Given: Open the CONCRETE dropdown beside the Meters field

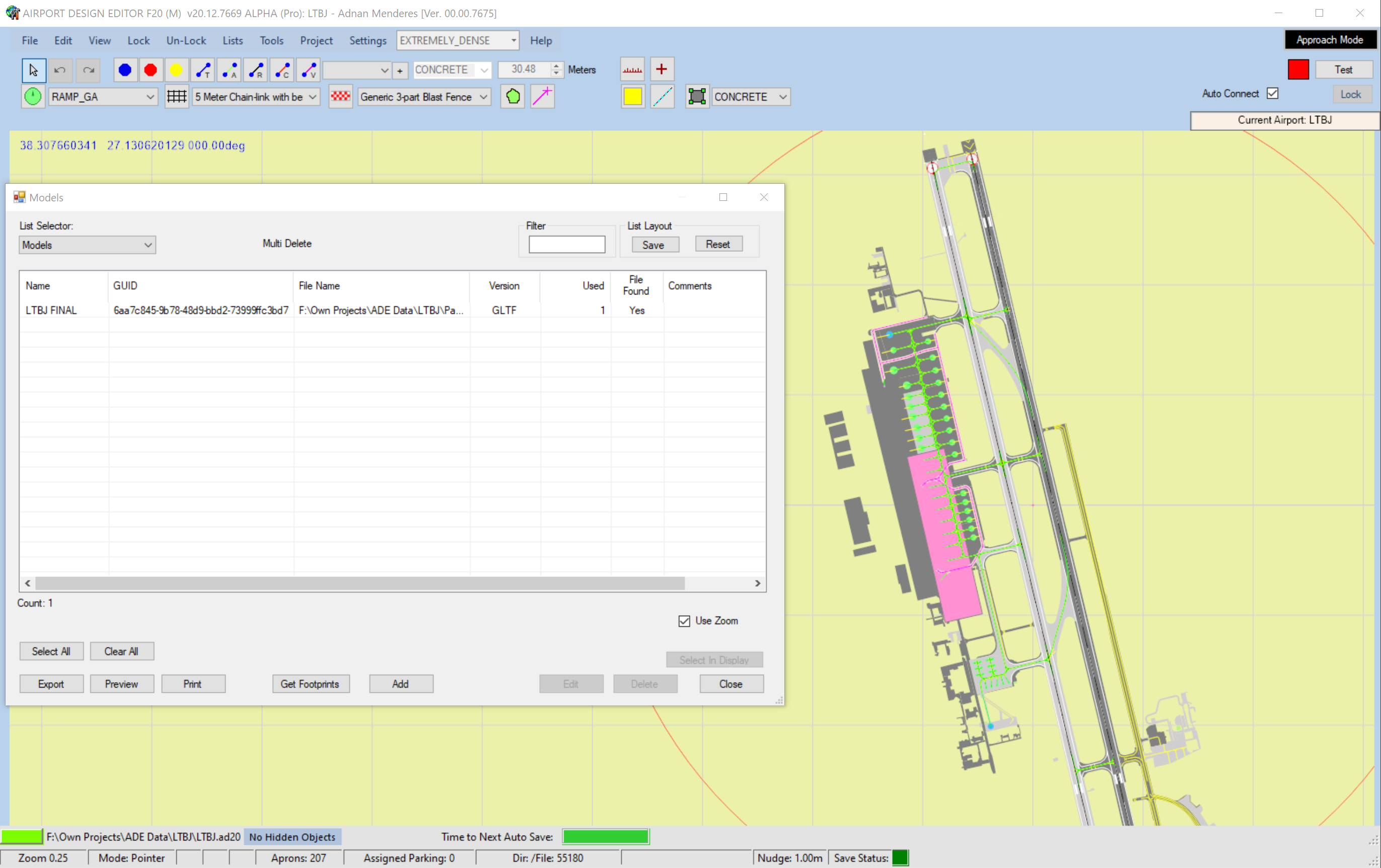Looking at the screenshot, I should [452, 70].
